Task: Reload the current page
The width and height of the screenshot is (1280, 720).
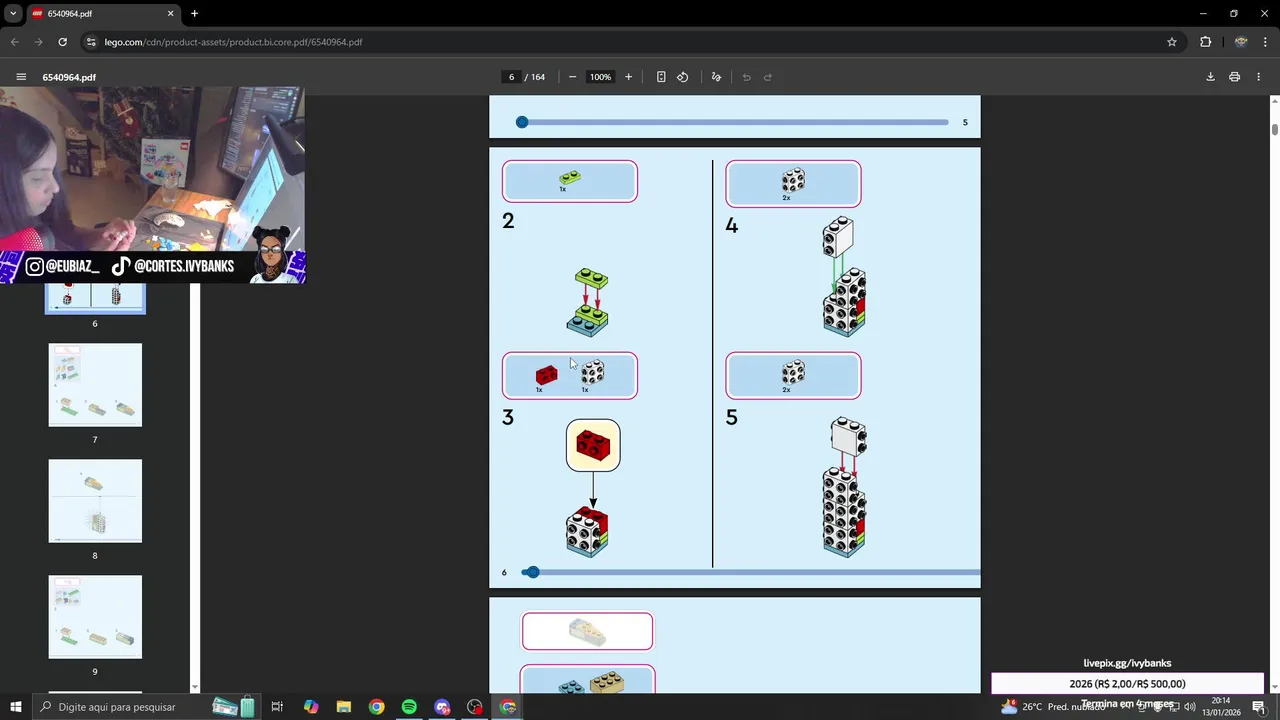Action: (62, 42)
